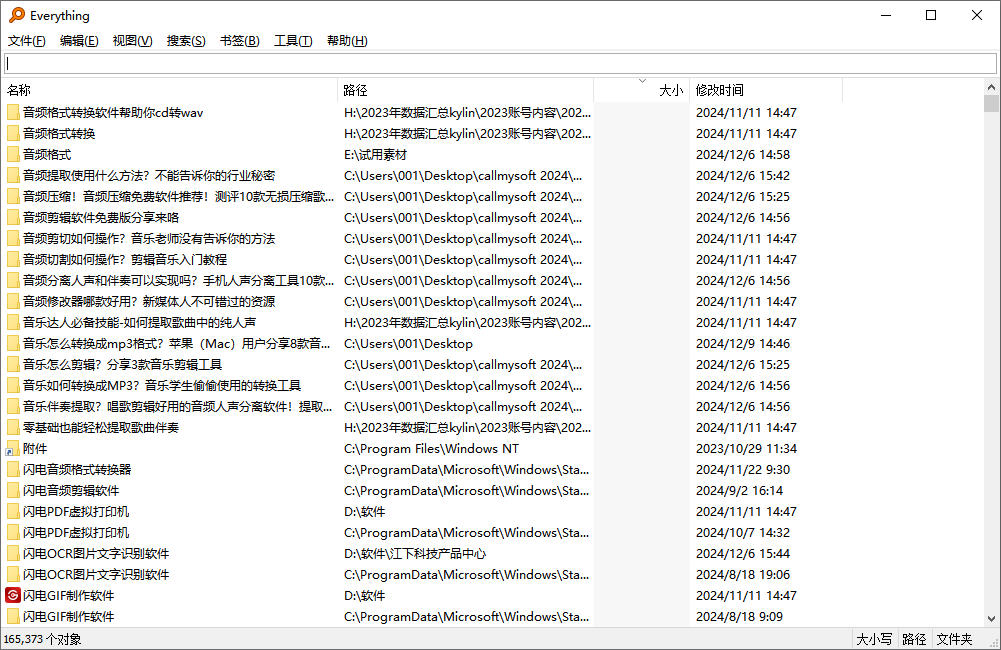Click the vertical scrollbar thumb

991,103
